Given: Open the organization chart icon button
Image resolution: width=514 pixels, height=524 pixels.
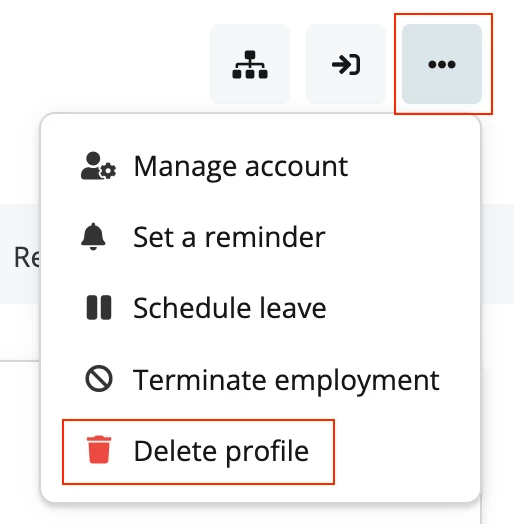Looking at the screenshot, I should [x=250, y=64].
